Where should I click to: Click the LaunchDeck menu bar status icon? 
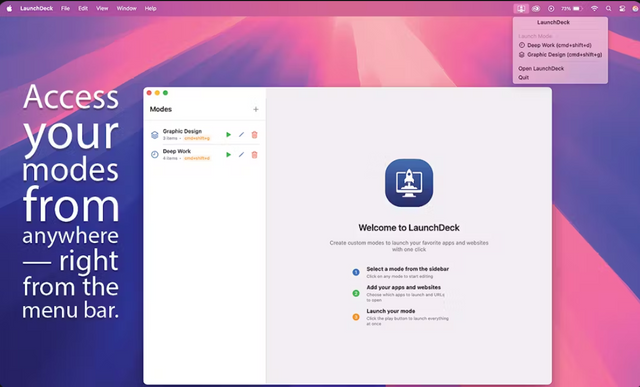521,9
